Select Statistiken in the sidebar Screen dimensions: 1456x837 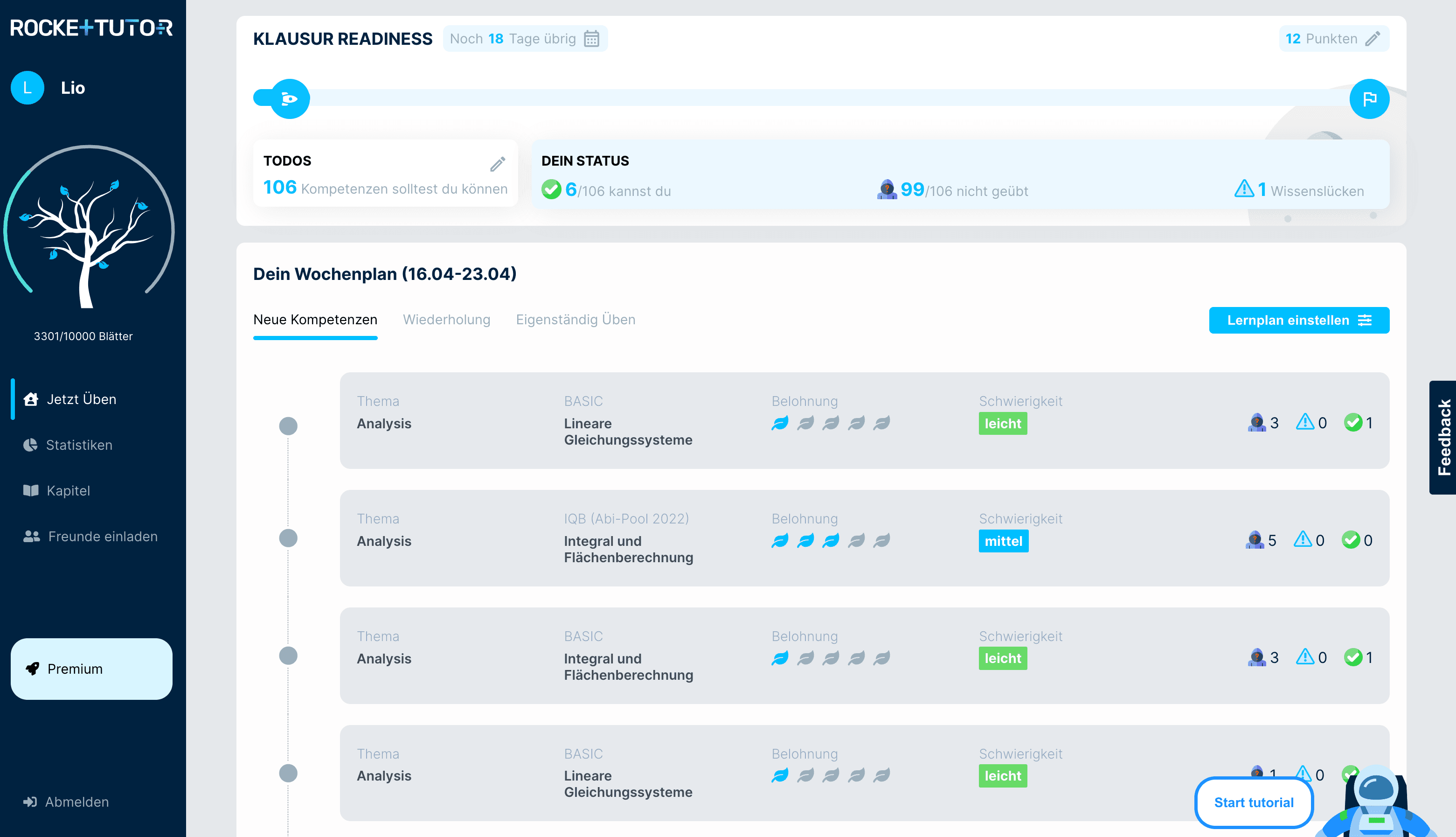(79, 444)
